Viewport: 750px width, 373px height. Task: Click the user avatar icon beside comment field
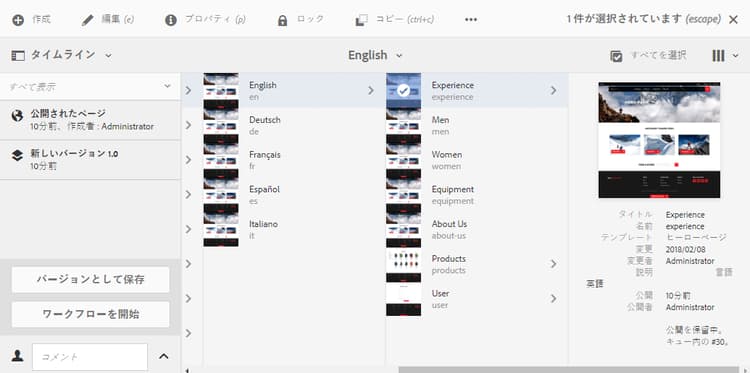(x=18, y=355)
